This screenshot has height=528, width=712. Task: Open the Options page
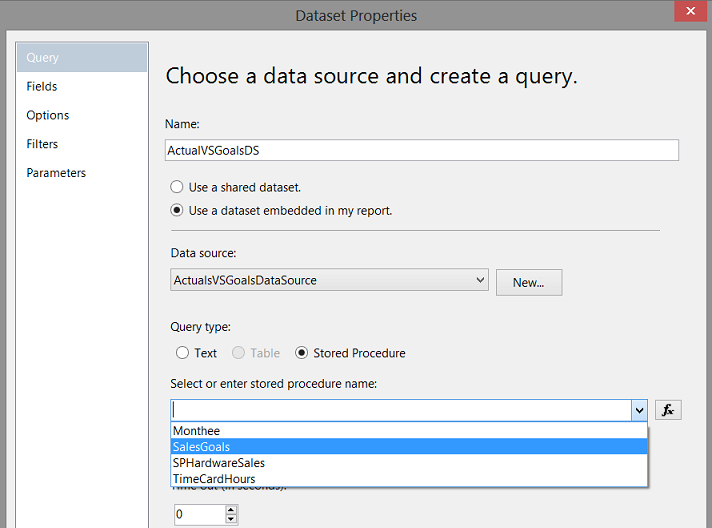[x=48, y=116]
